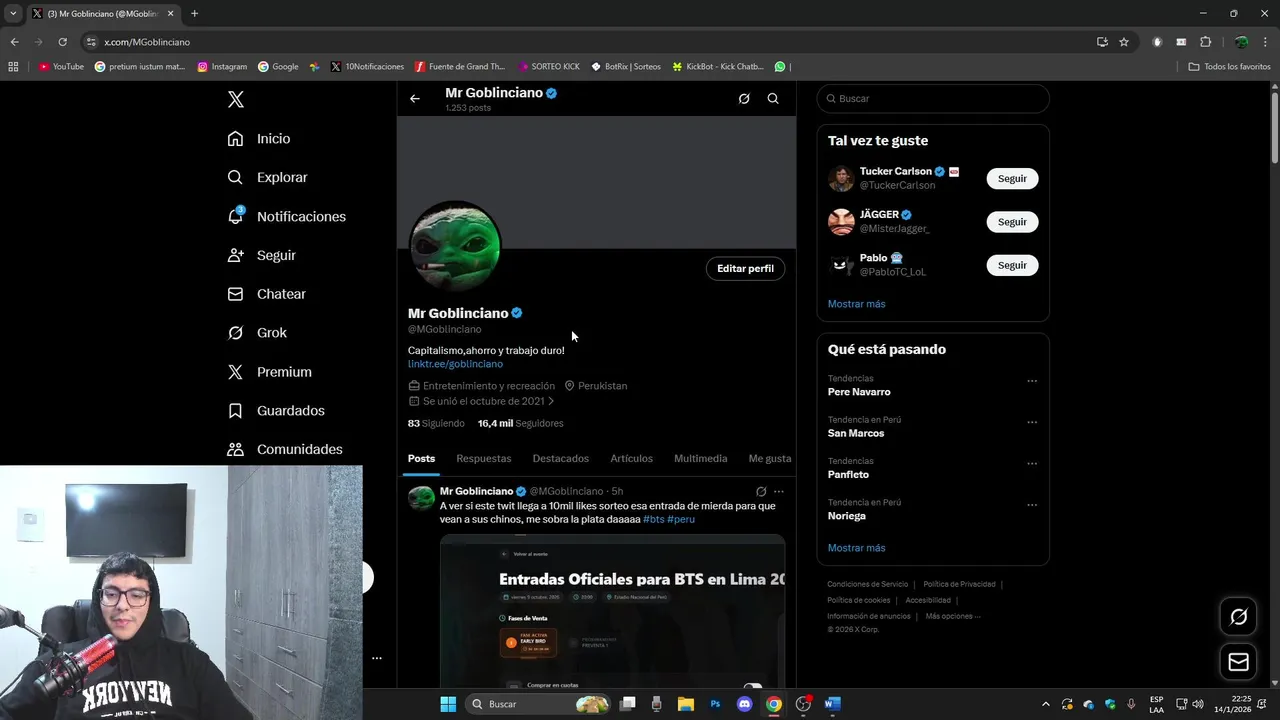Image resolution: width=1280 pixels, height=720 pixels.
Task: Open Premium in the sidebar
Action: [269, 372]
